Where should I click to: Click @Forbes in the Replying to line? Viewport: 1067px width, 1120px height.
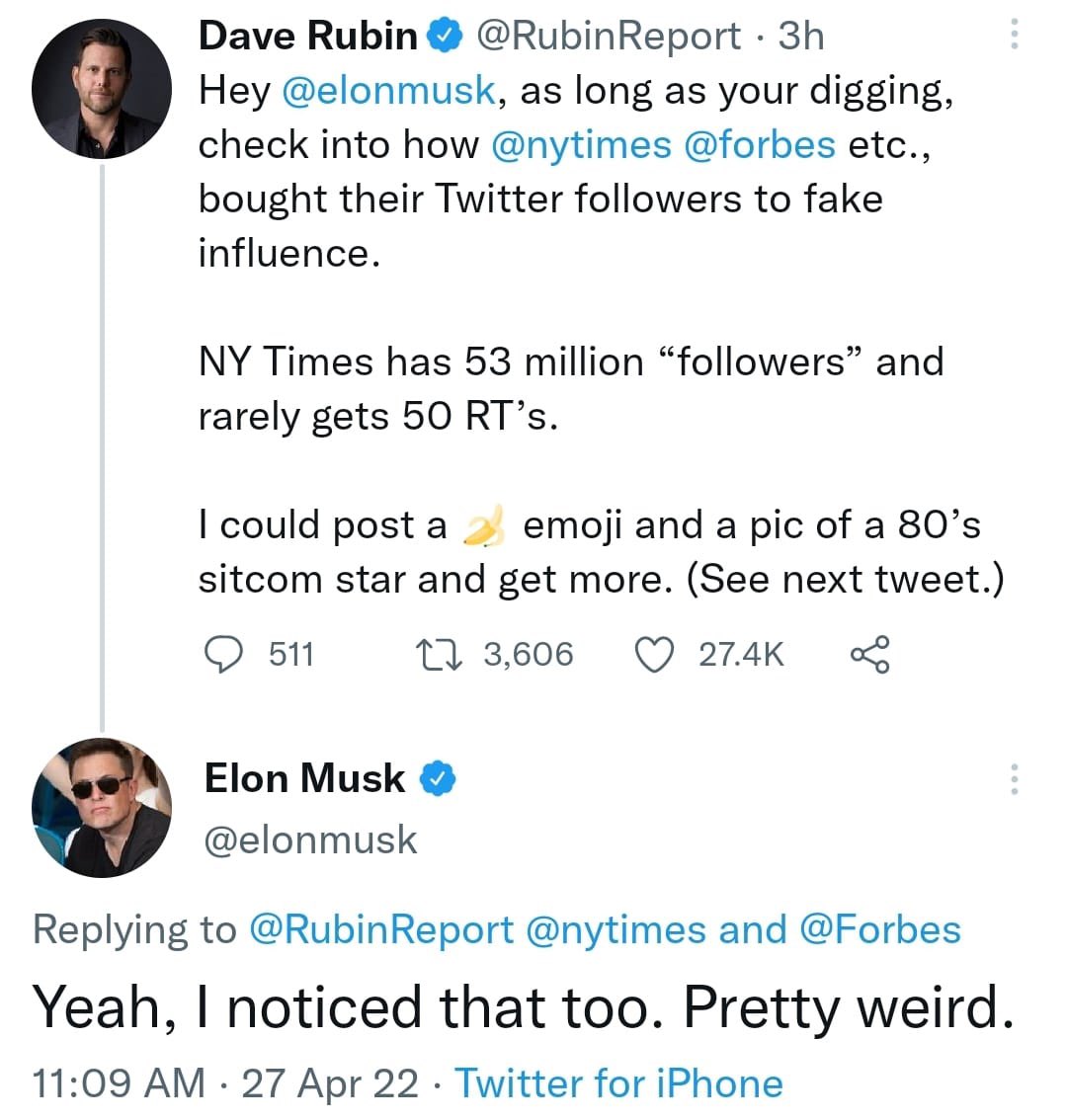point(880,930)
